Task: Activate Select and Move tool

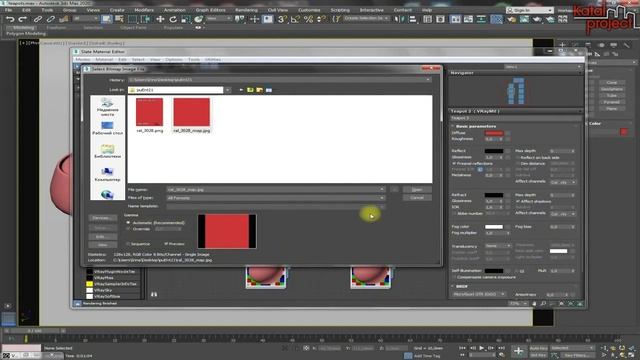Action: coord(160,19)
